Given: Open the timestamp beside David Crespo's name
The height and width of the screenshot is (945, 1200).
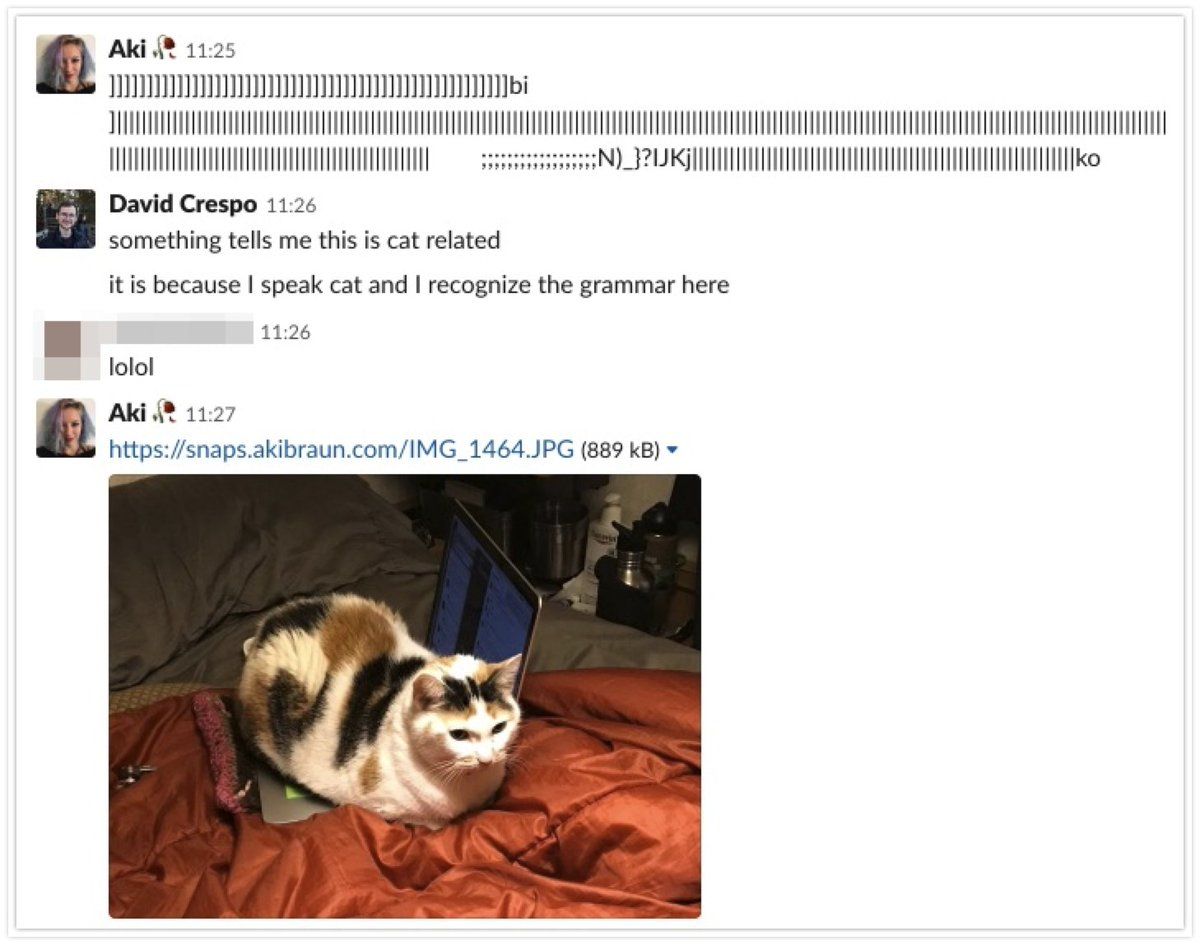Looking at the screenshot, I should [x=291, y=206].
